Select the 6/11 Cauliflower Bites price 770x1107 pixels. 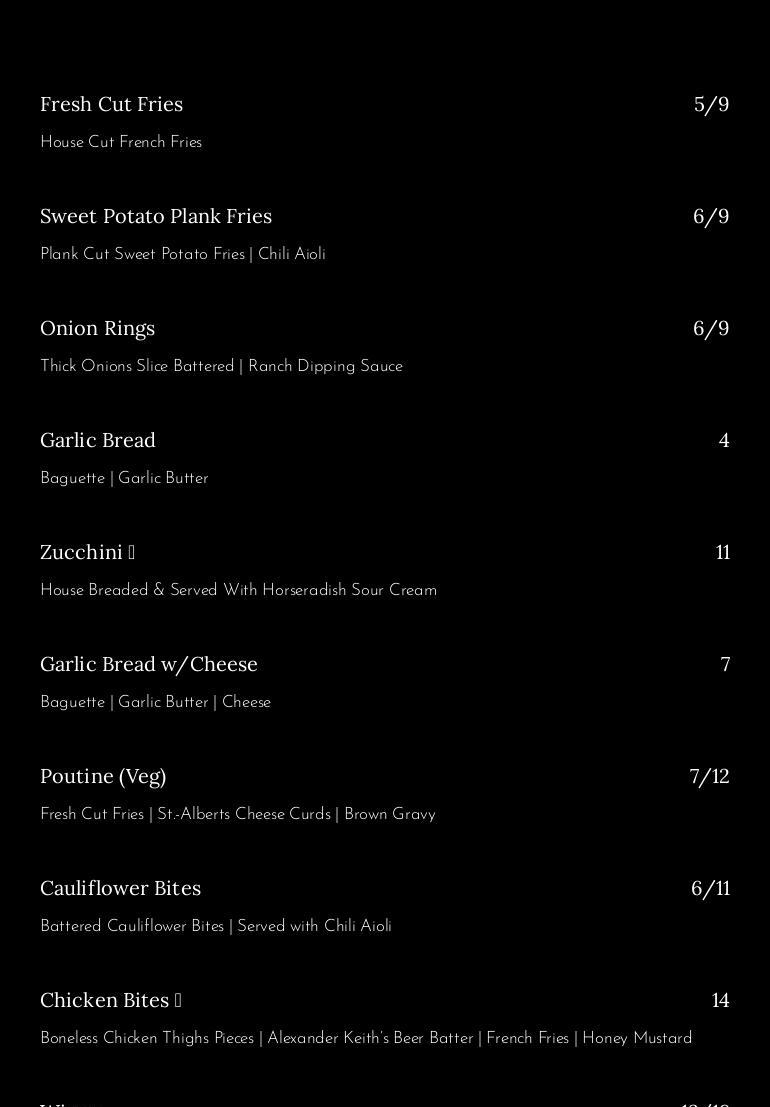(x=710, y=888)
